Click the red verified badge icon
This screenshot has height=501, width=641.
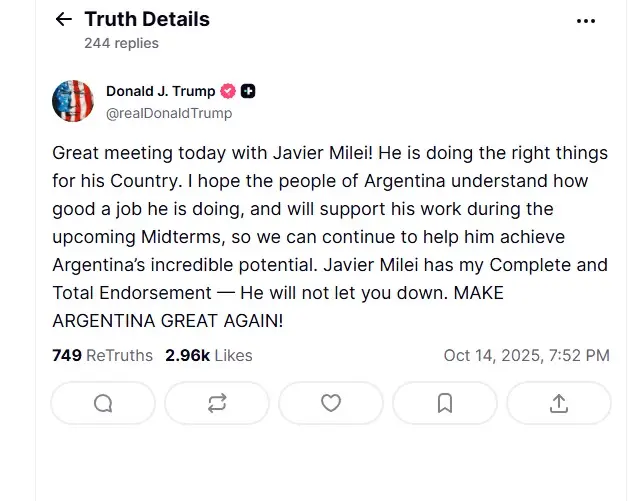(x=228, y=92)
